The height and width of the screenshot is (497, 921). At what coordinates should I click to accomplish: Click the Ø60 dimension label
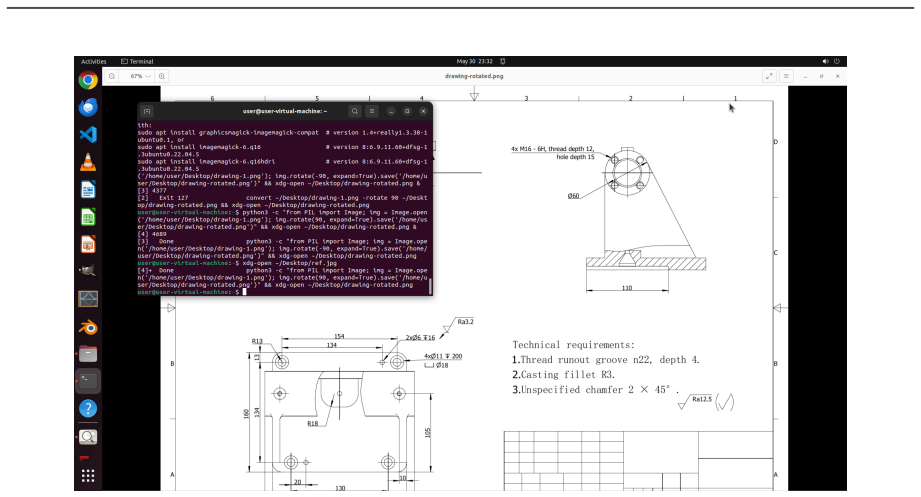(x=573, y=196)
